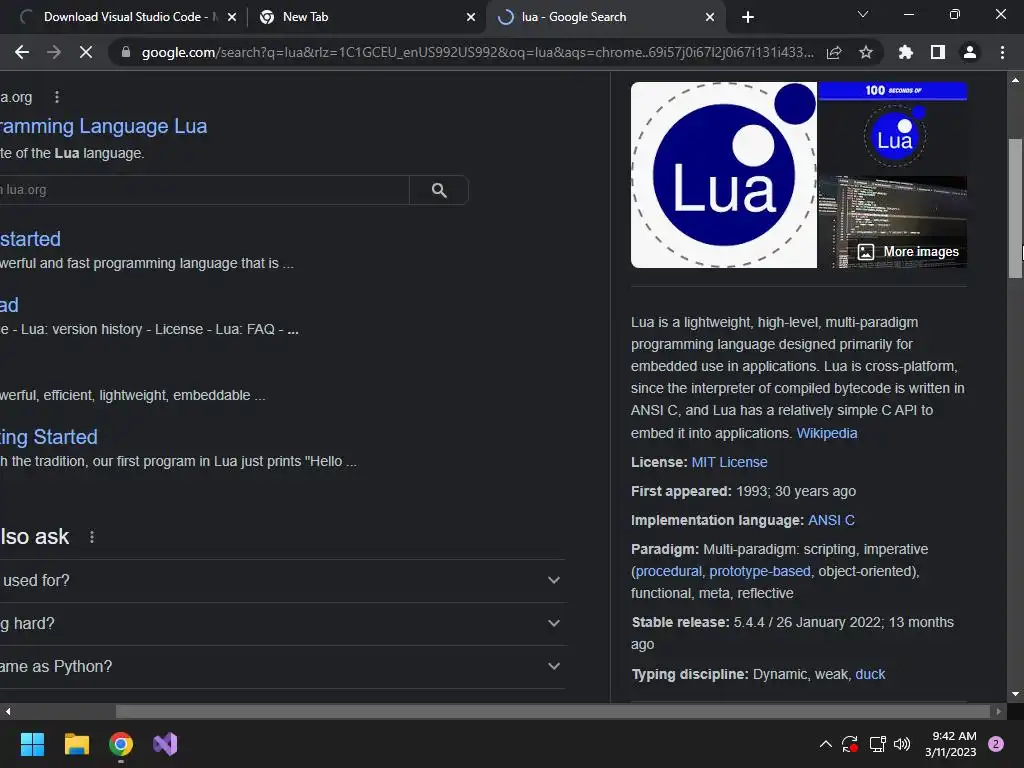This screenshot has width=1024, height=768.
Task: Click the horizontal scrollbar left arrow
Action: coord(7,711)
